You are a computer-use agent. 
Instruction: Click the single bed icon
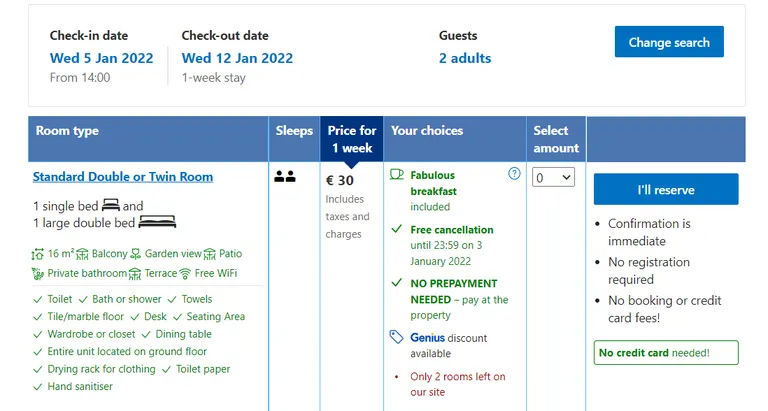click(110, 205)
